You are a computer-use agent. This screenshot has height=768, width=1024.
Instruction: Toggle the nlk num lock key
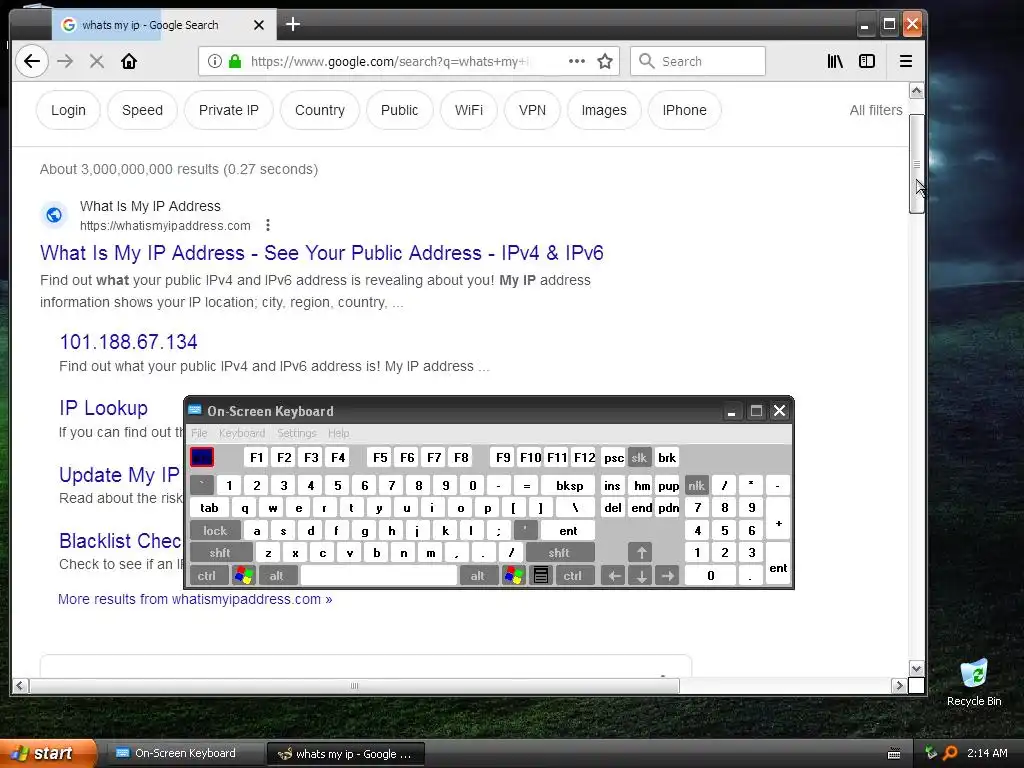tap(696, 485)
